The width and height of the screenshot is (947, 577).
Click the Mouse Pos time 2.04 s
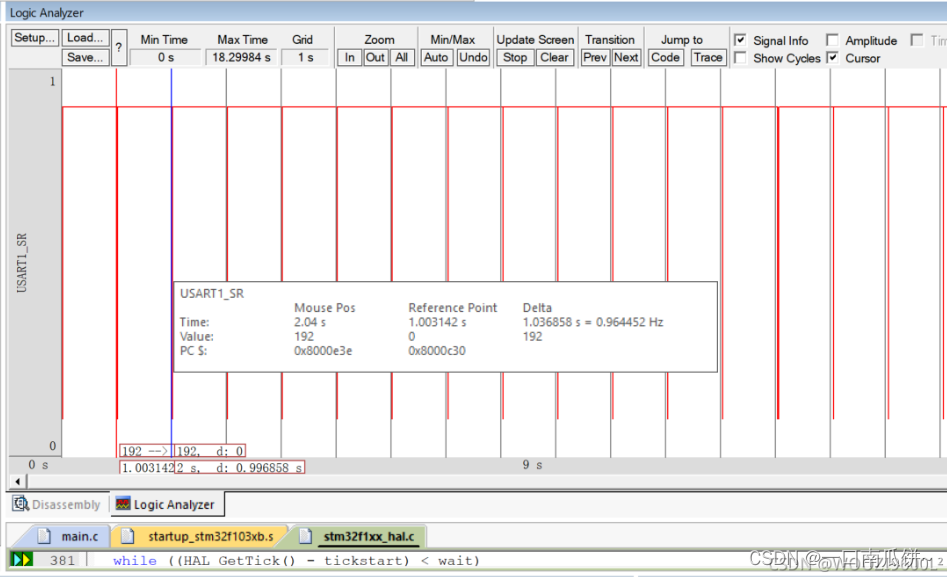coord(310,322)
